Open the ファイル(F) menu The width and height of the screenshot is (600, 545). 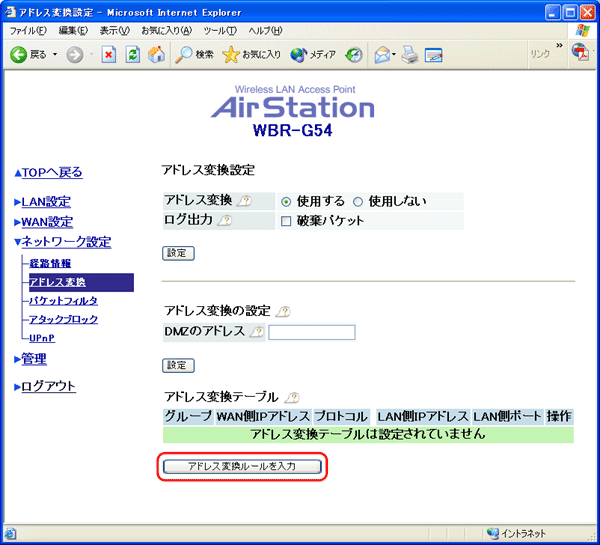(28, 31)
